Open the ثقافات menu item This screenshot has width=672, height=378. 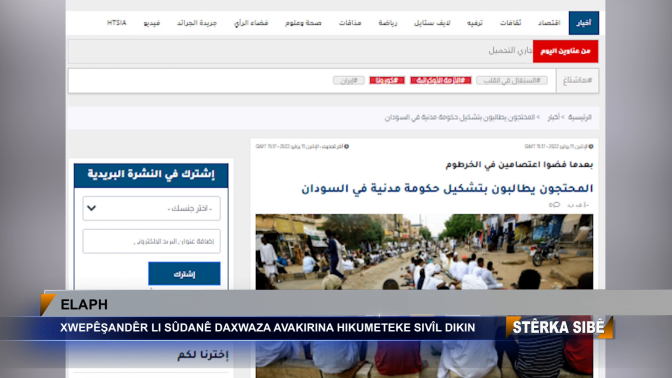pyautogui.click(x=510, y=23)
